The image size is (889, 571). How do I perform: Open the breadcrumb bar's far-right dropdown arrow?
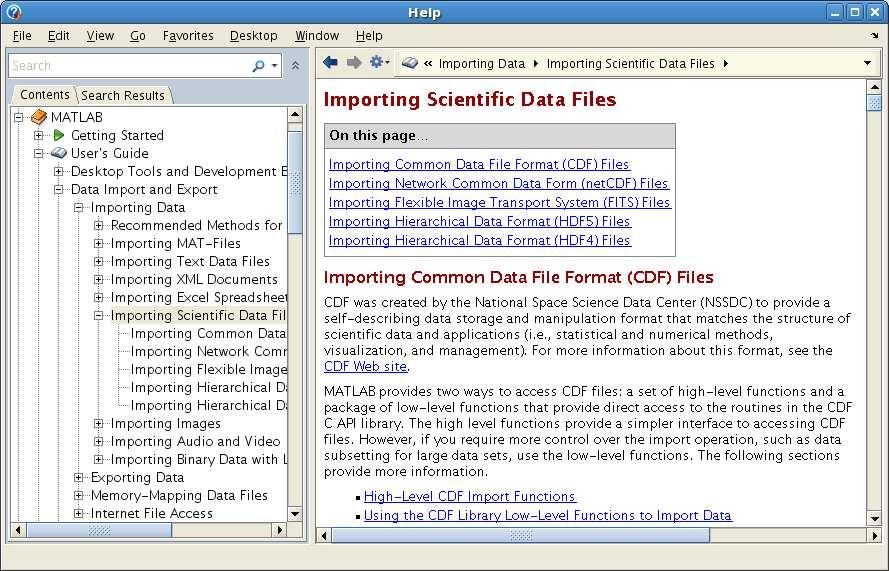[x=867, y=63]
